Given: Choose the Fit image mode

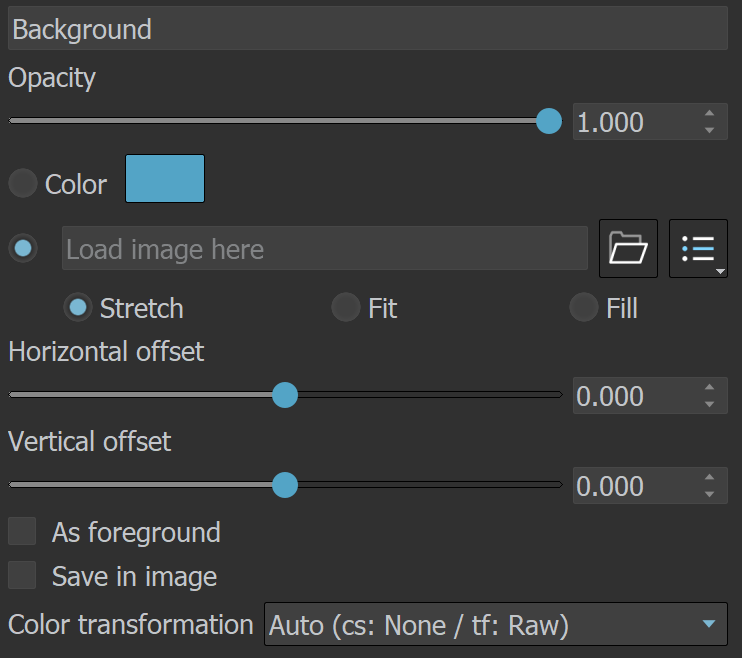Looking at the screenshot, I should click(346, 308).
